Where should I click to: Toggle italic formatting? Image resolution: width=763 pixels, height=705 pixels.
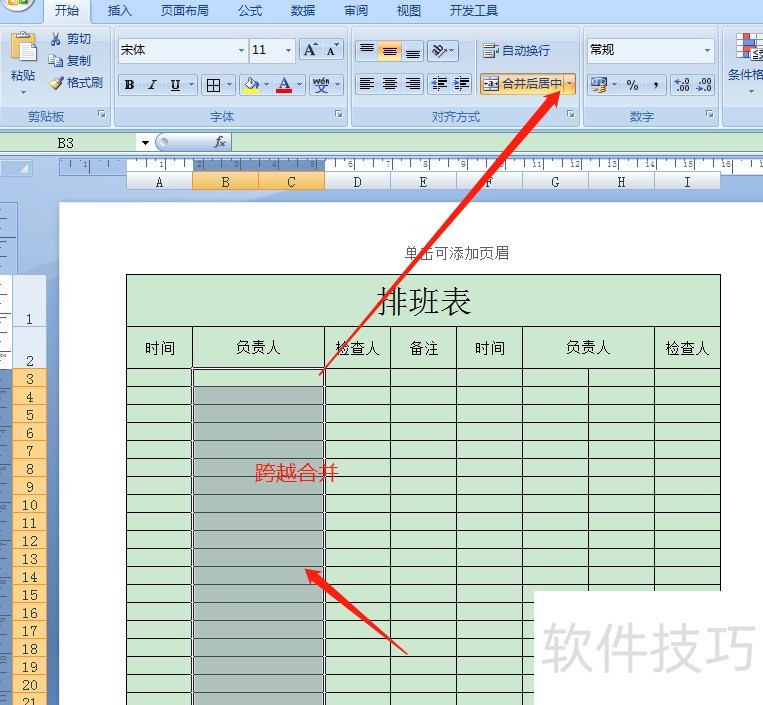pyautogui.click(x=152, y=85)
